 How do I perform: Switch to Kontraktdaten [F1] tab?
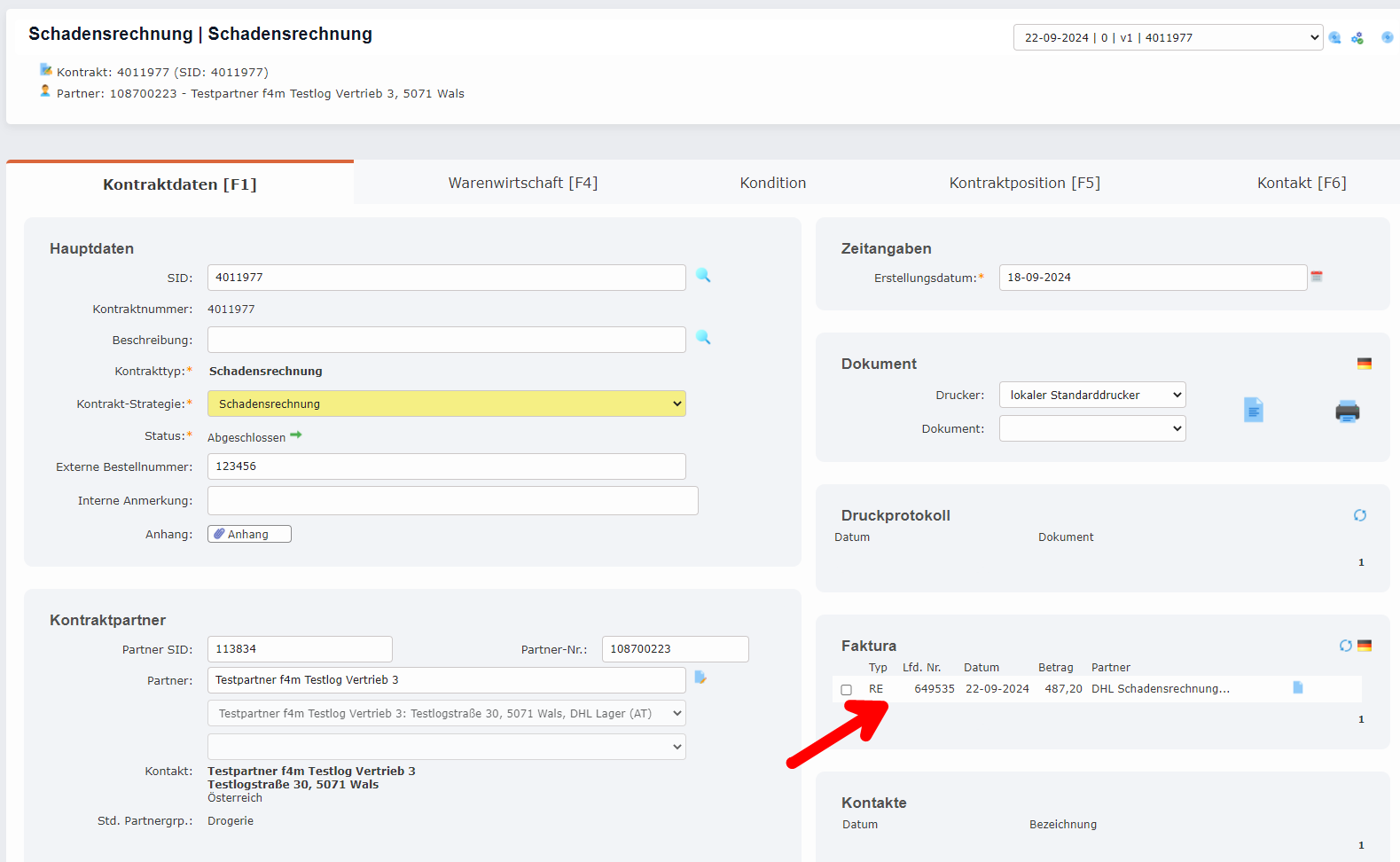point(180,184)
